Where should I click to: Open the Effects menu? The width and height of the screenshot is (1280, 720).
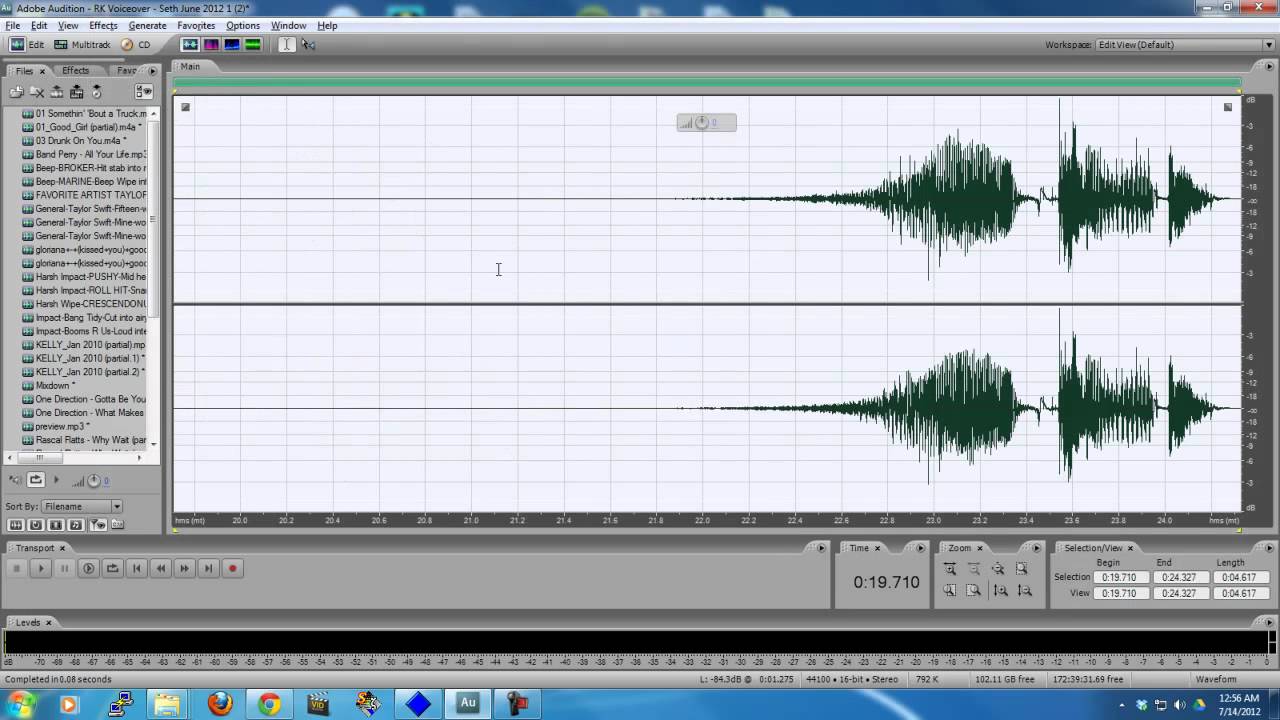[103, 25]
